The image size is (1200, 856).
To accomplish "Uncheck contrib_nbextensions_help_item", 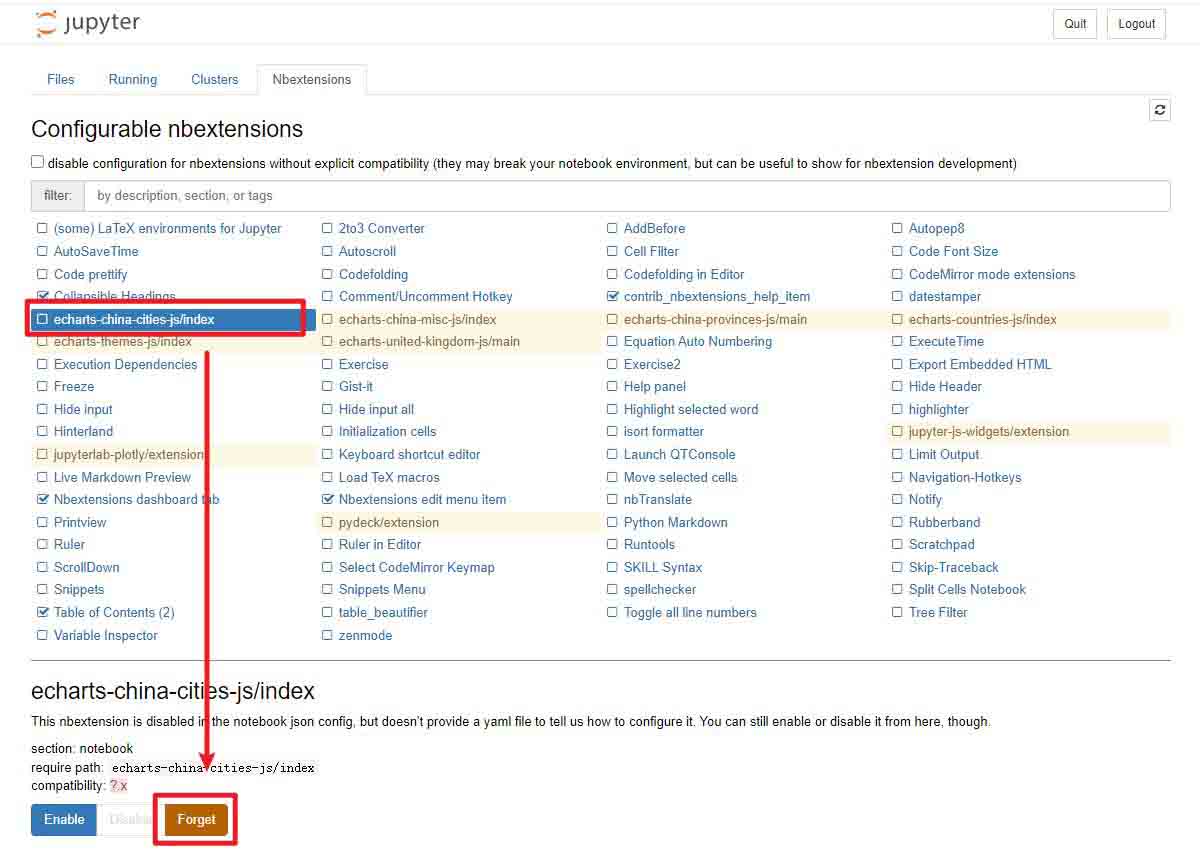I will click(612, 297).
